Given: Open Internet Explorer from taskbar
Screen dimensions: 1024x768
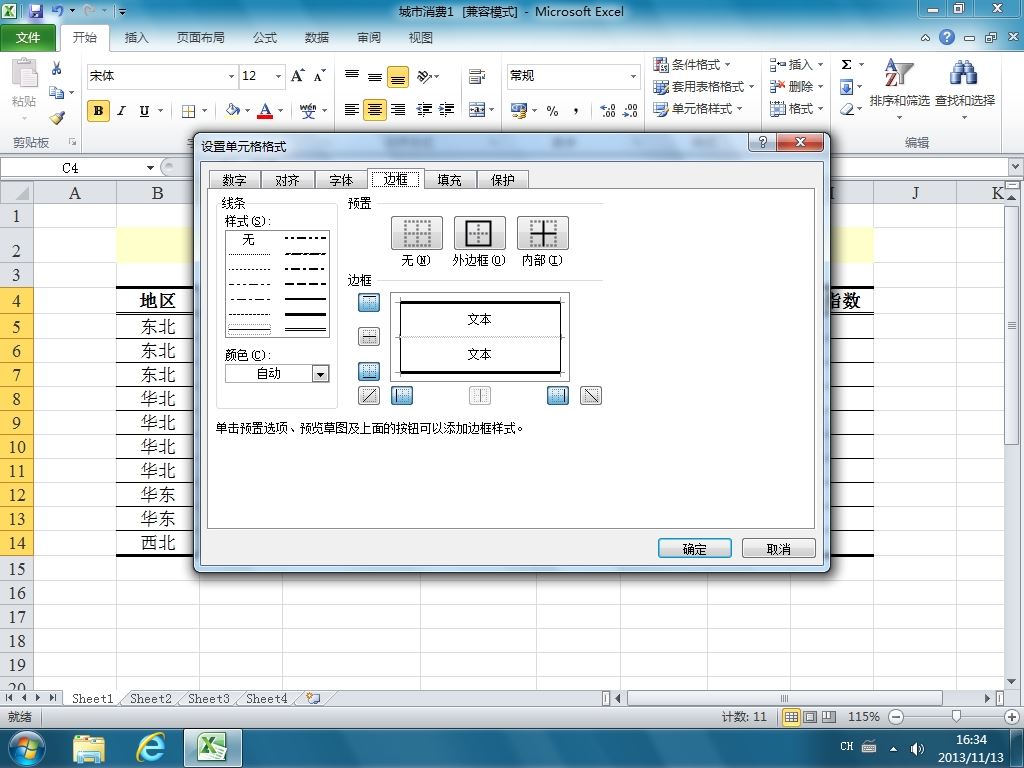Looking at the screenshot, I should click(150, 747).
